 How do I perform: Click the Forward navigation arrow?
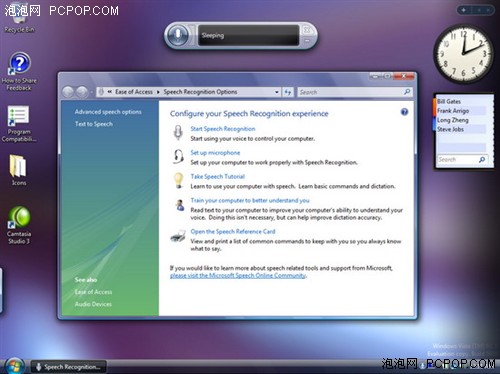coord(82,92)
